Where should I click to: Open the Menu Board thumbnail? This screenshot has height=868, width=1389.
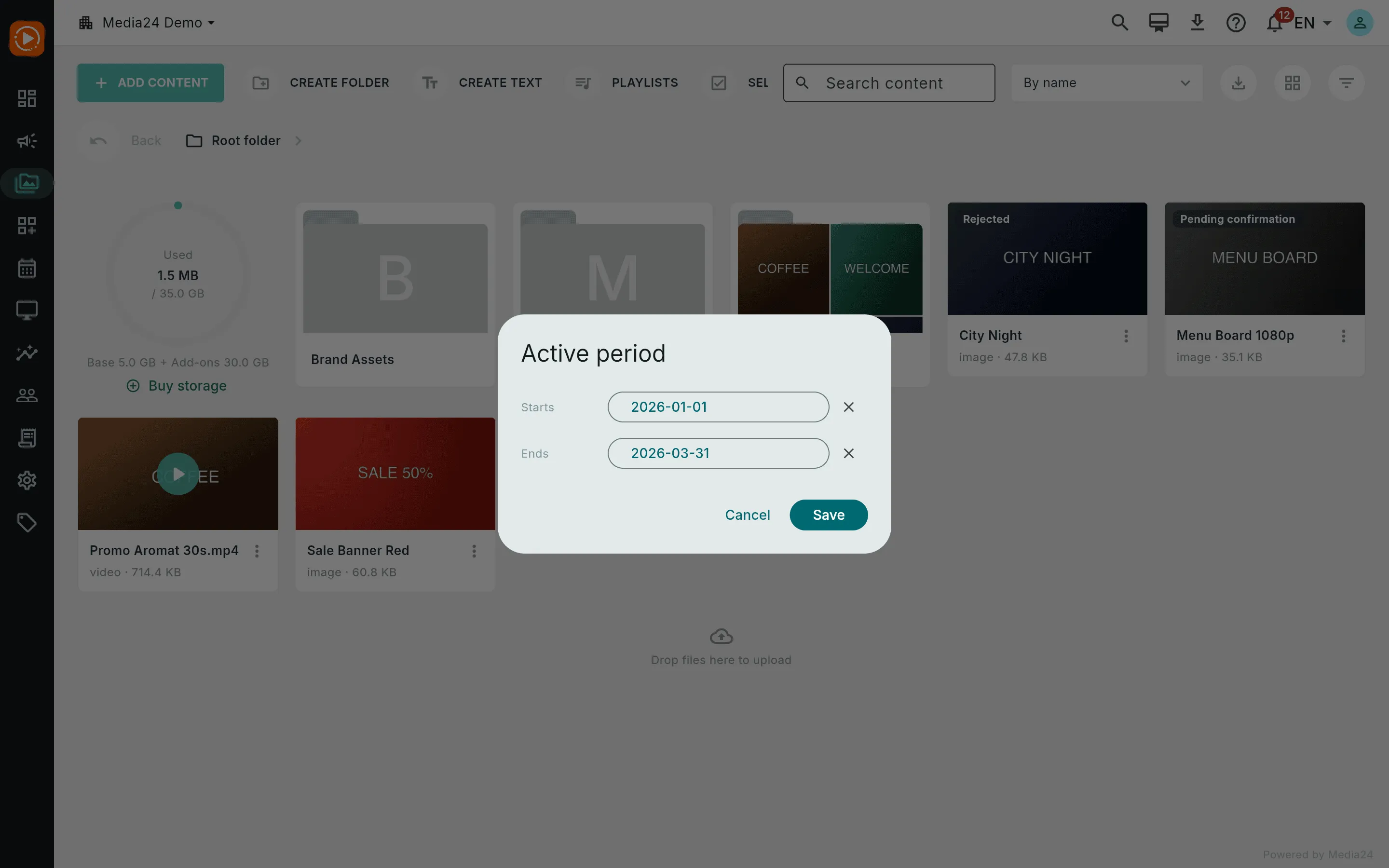coord(1265,258)
